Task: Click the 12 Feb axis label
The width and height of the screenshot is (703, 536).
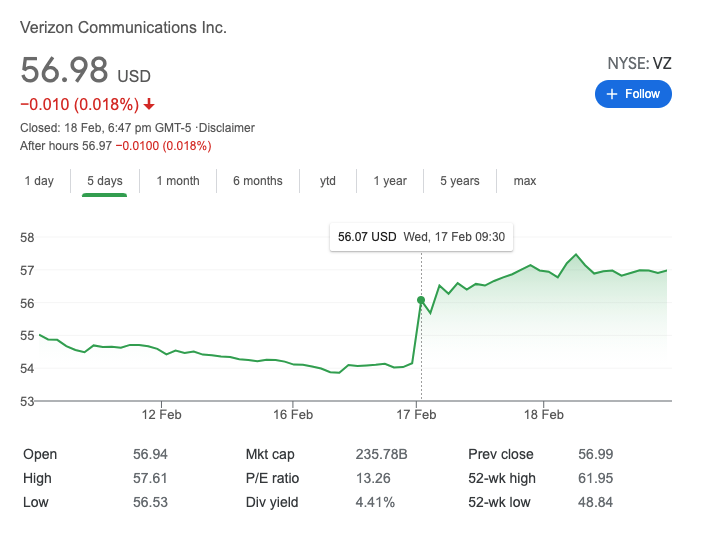Action: [162, 414]
